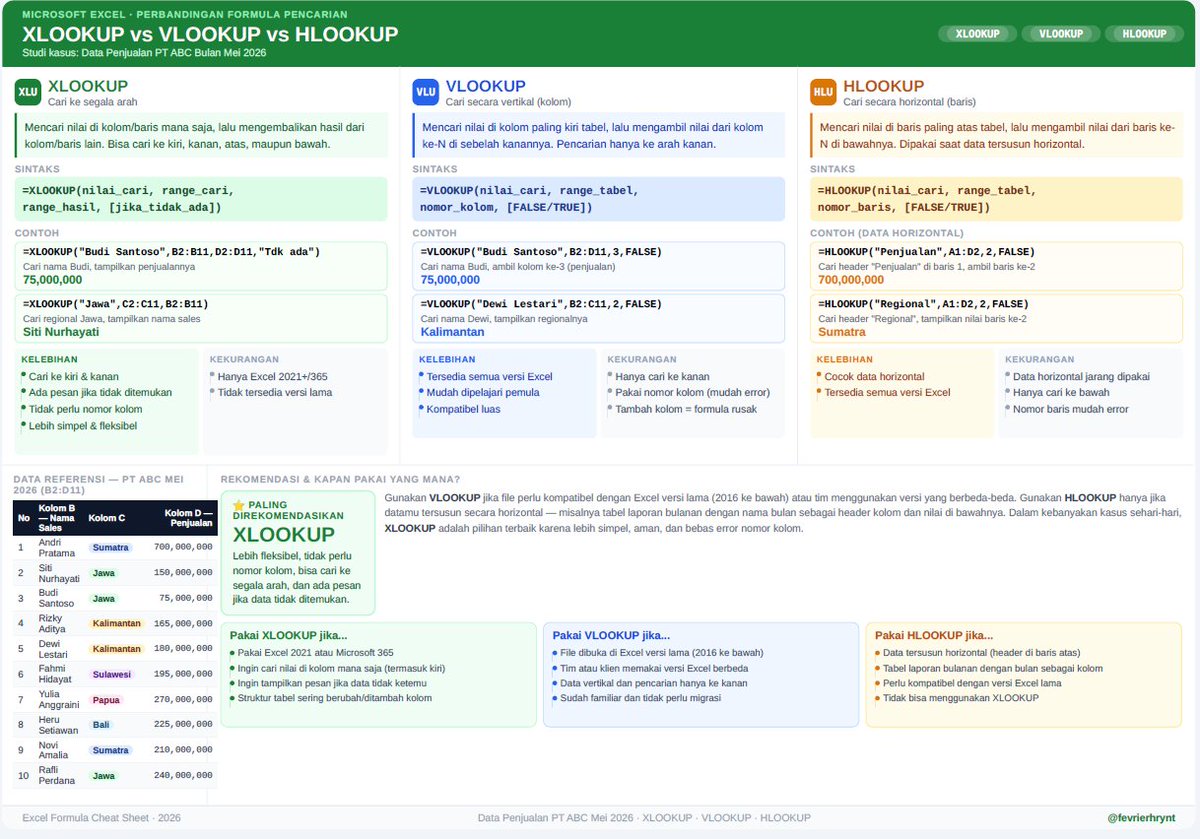This screenshot has width=1200, height=839.
Task: Click the "Kolom C" table header
Action: (x=107, y=518)
